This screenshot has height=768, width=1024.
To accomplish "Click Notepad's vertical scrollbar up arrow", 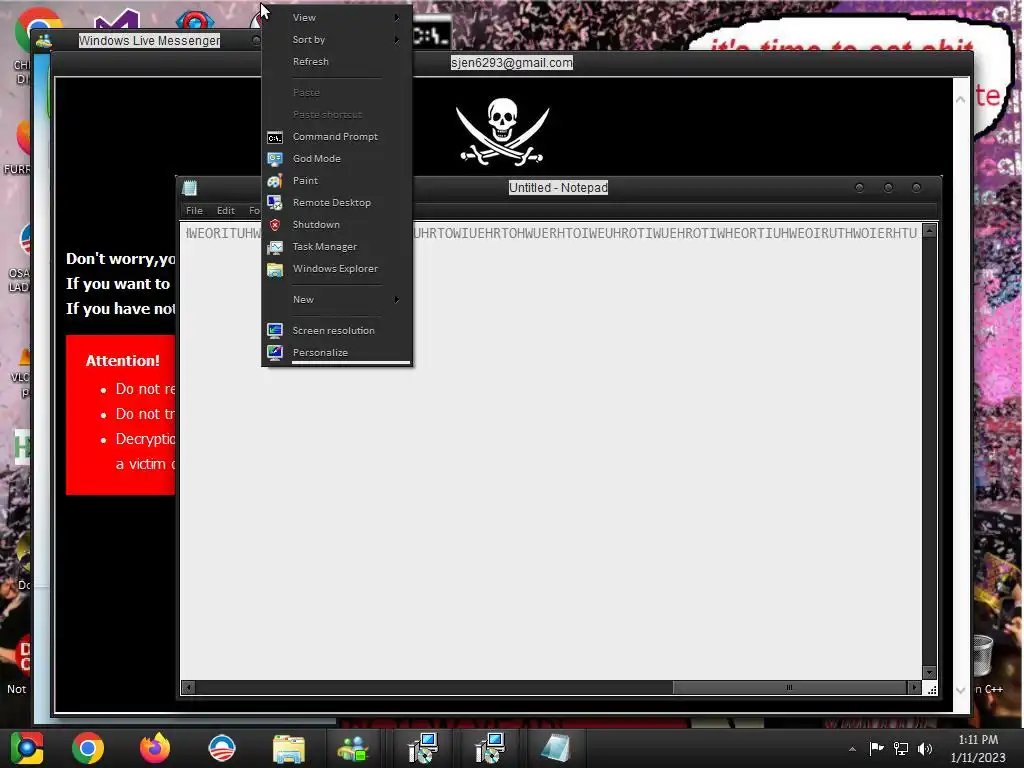I will tap(930, 230).
